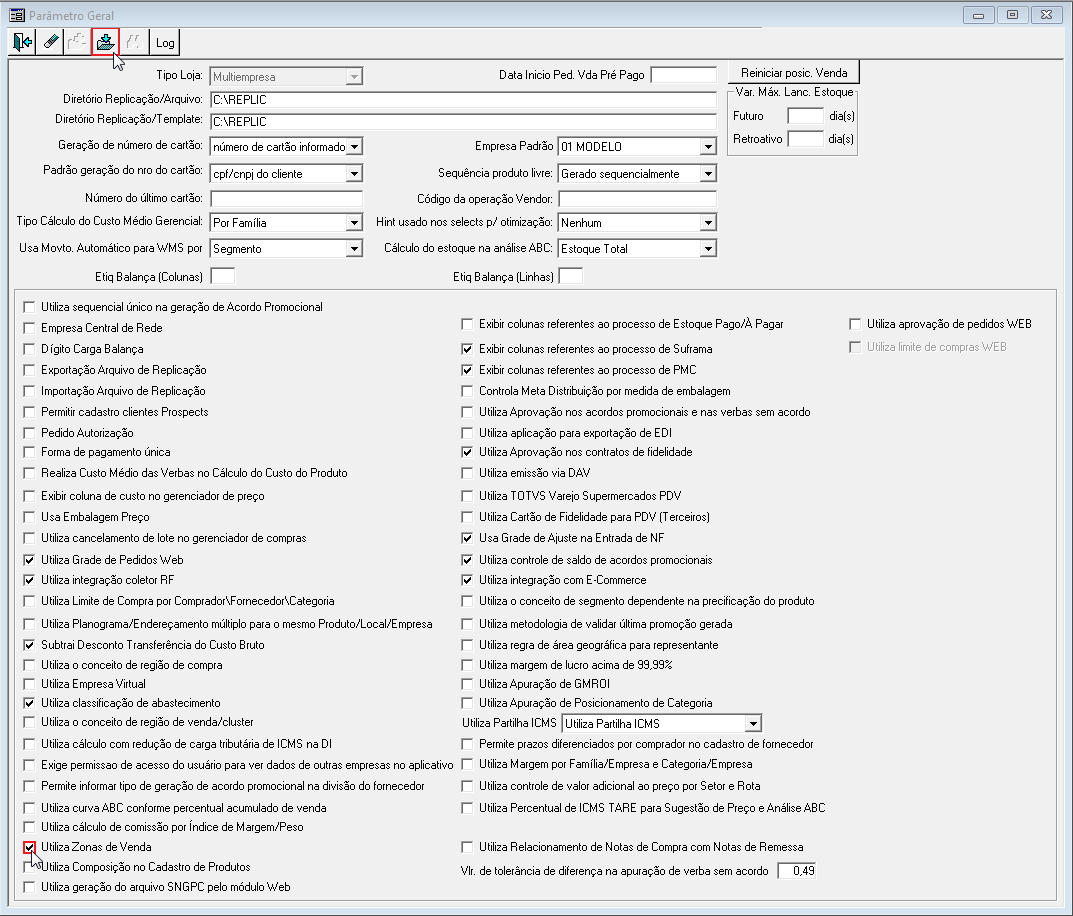The width and height of the screenshot is (1073, 916).
Task: Enable Utiliza emissão via DAV
Action: coord(467,473)
